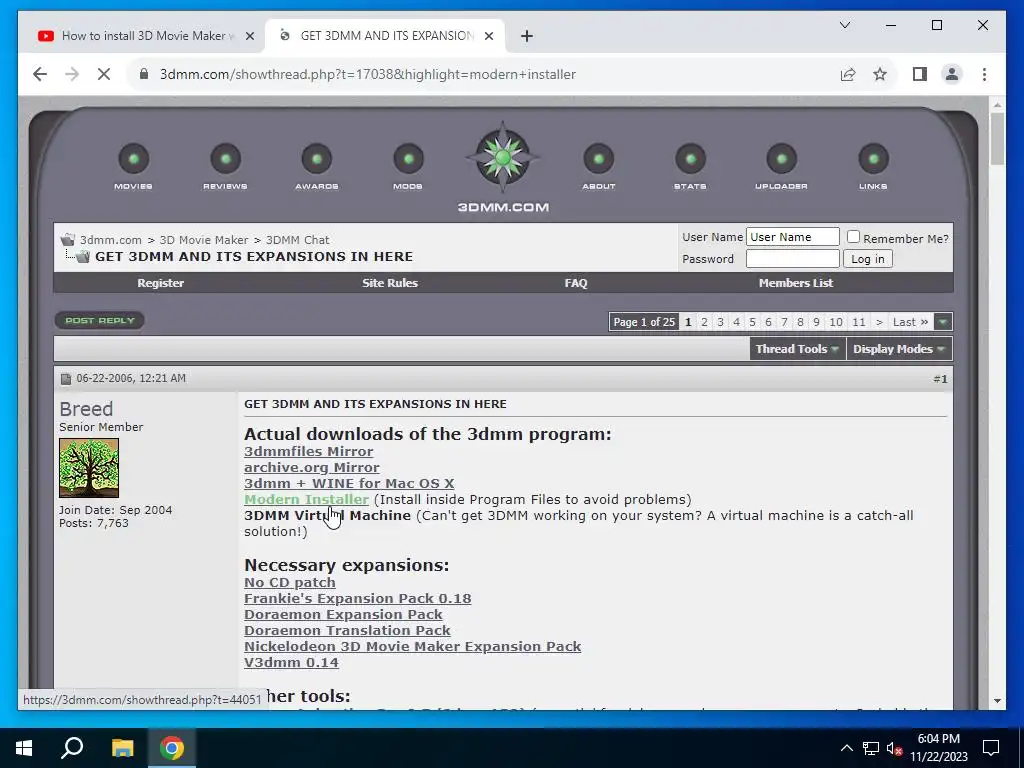Click the muted volume tray icon
Screen dimensions: 1024x768
895,748
